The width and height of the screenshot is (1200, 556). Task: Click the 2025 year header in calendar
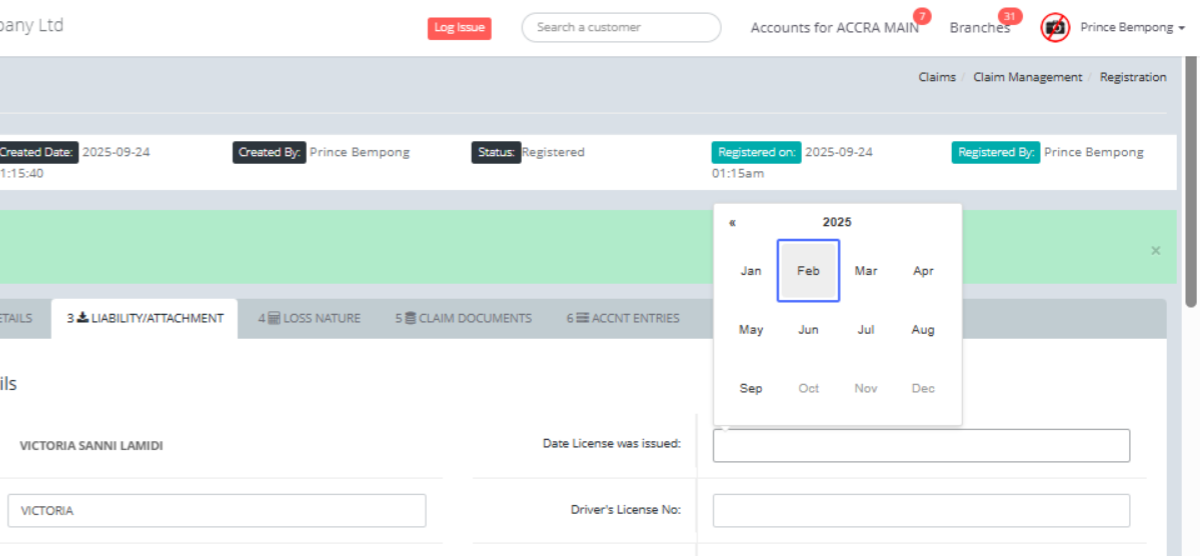pos(837,222)
